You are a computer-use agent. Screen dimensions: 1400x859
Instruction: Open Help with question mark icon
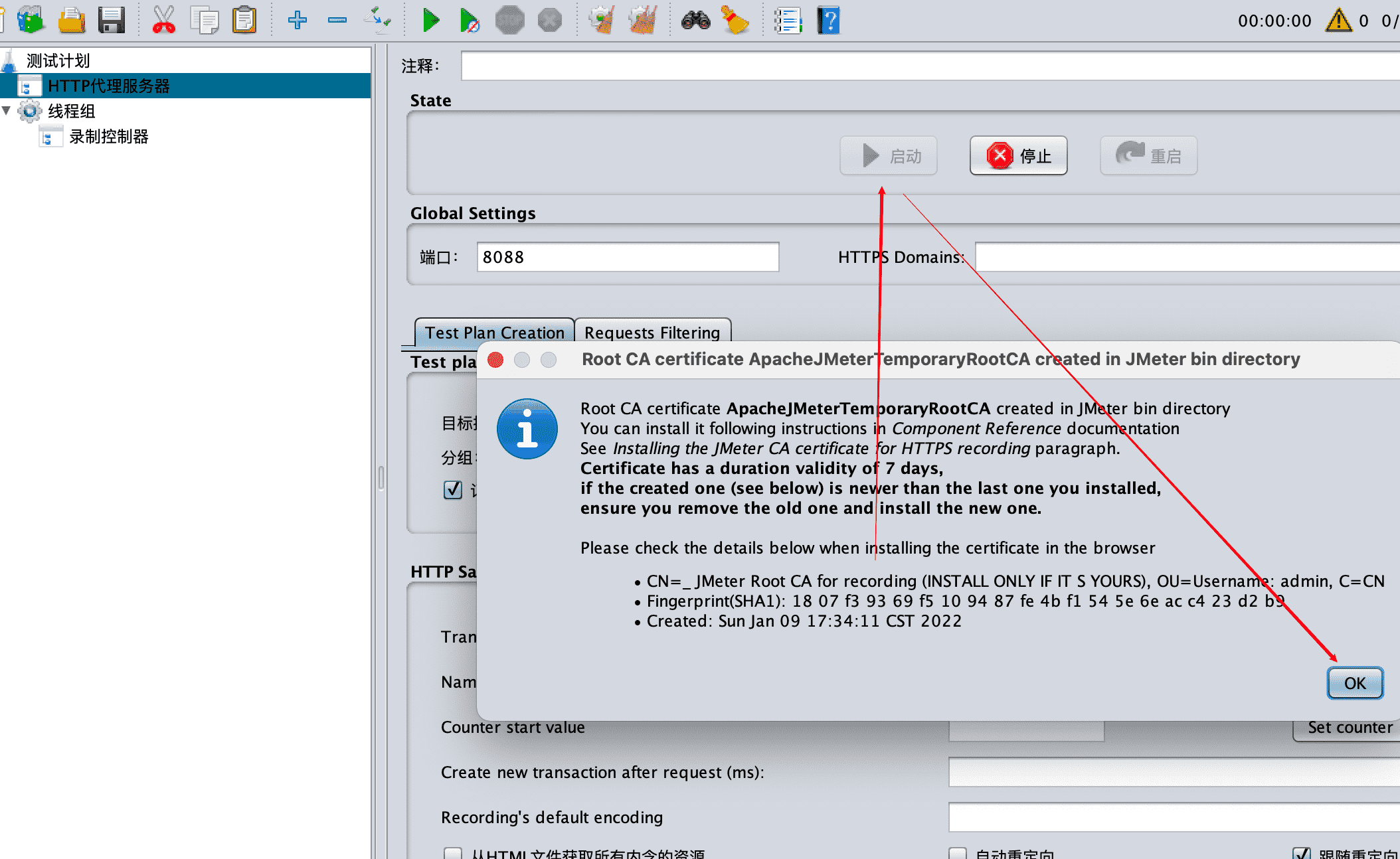(828, 20)
